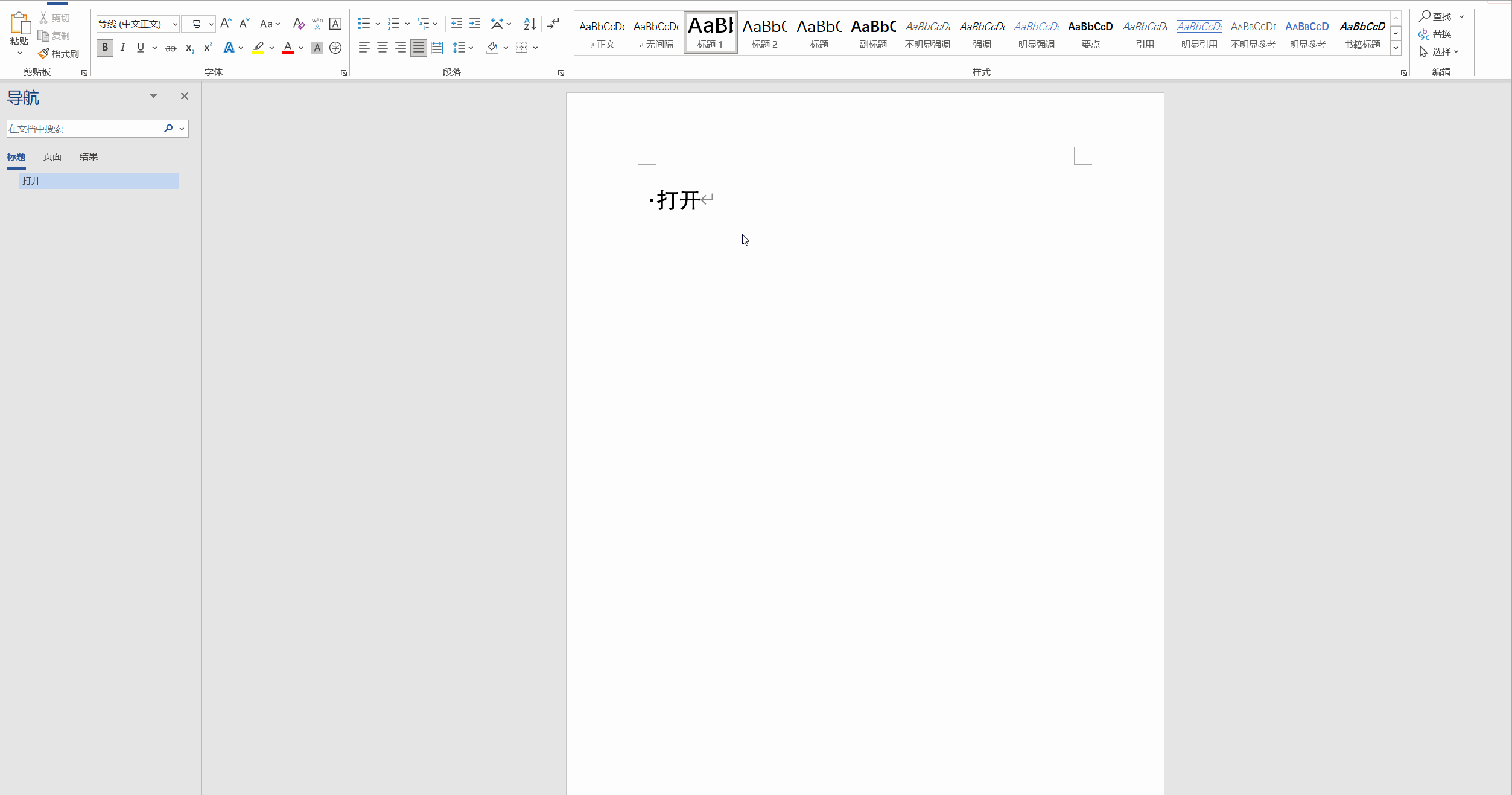Apply strikethrough formatting icon
The height and width of the screenshot is (795, 1512).
(171, 48)
